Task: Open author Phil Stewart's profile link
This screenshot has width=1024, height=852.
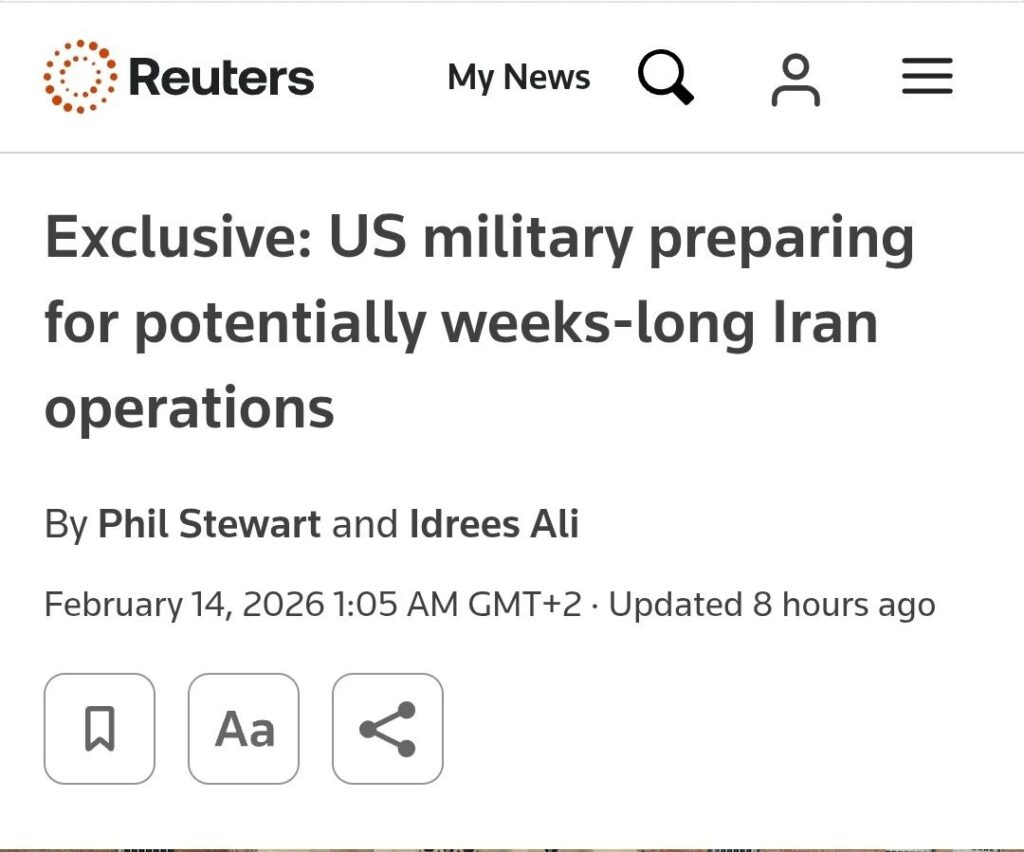Action: [x=209, y=524]
